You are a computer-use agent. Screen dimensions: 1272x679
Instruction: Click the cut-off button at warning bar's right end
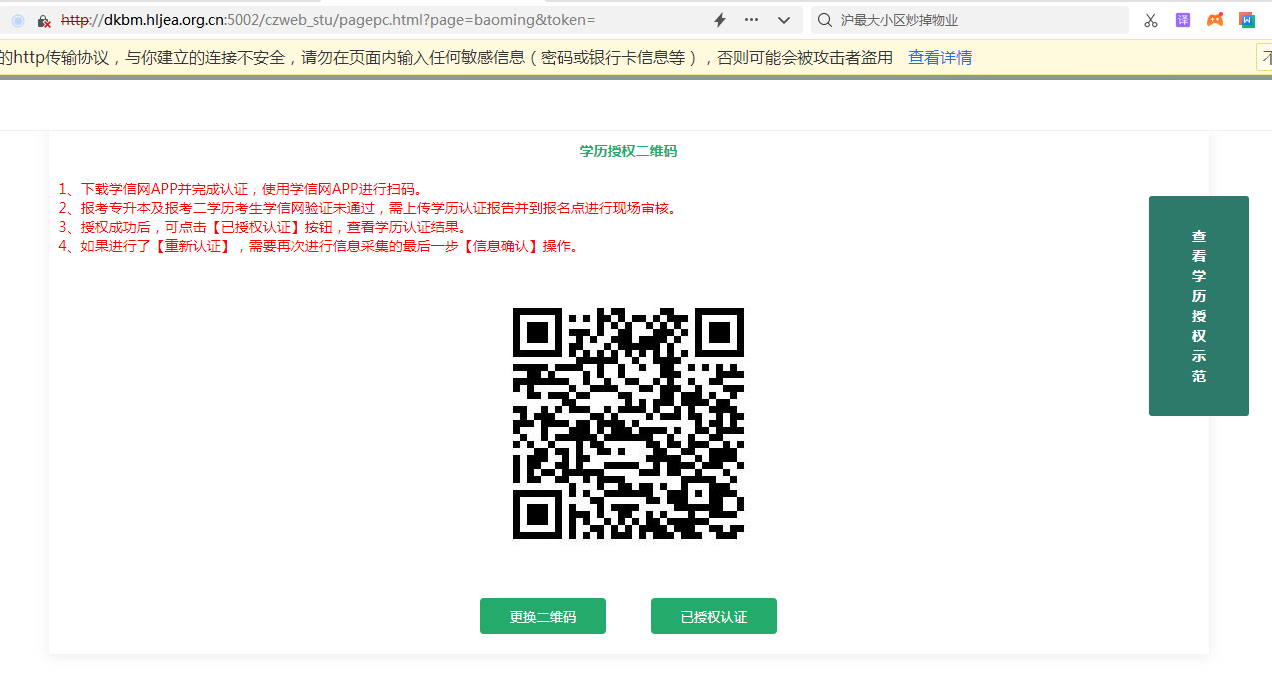pyautogui.click(x=1264, y=58)
